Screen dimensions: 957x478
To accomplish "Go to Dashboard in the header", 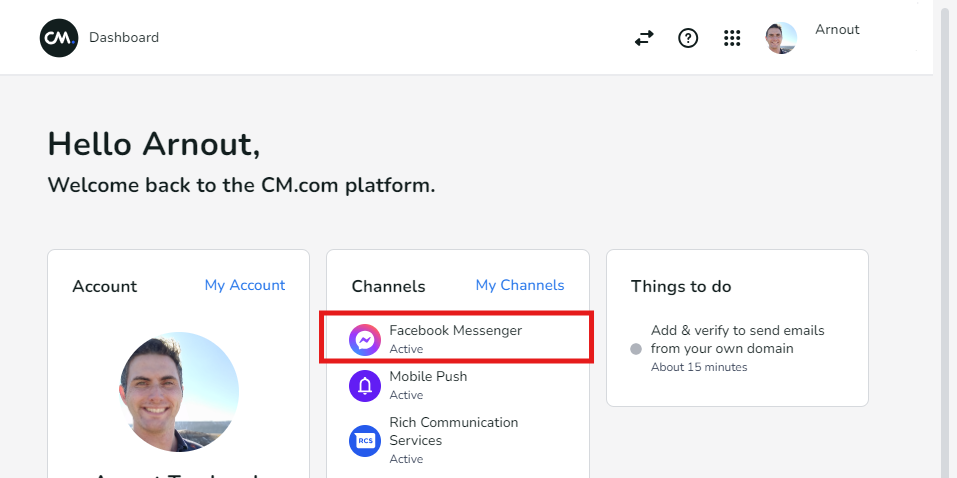I will point(124,38).
